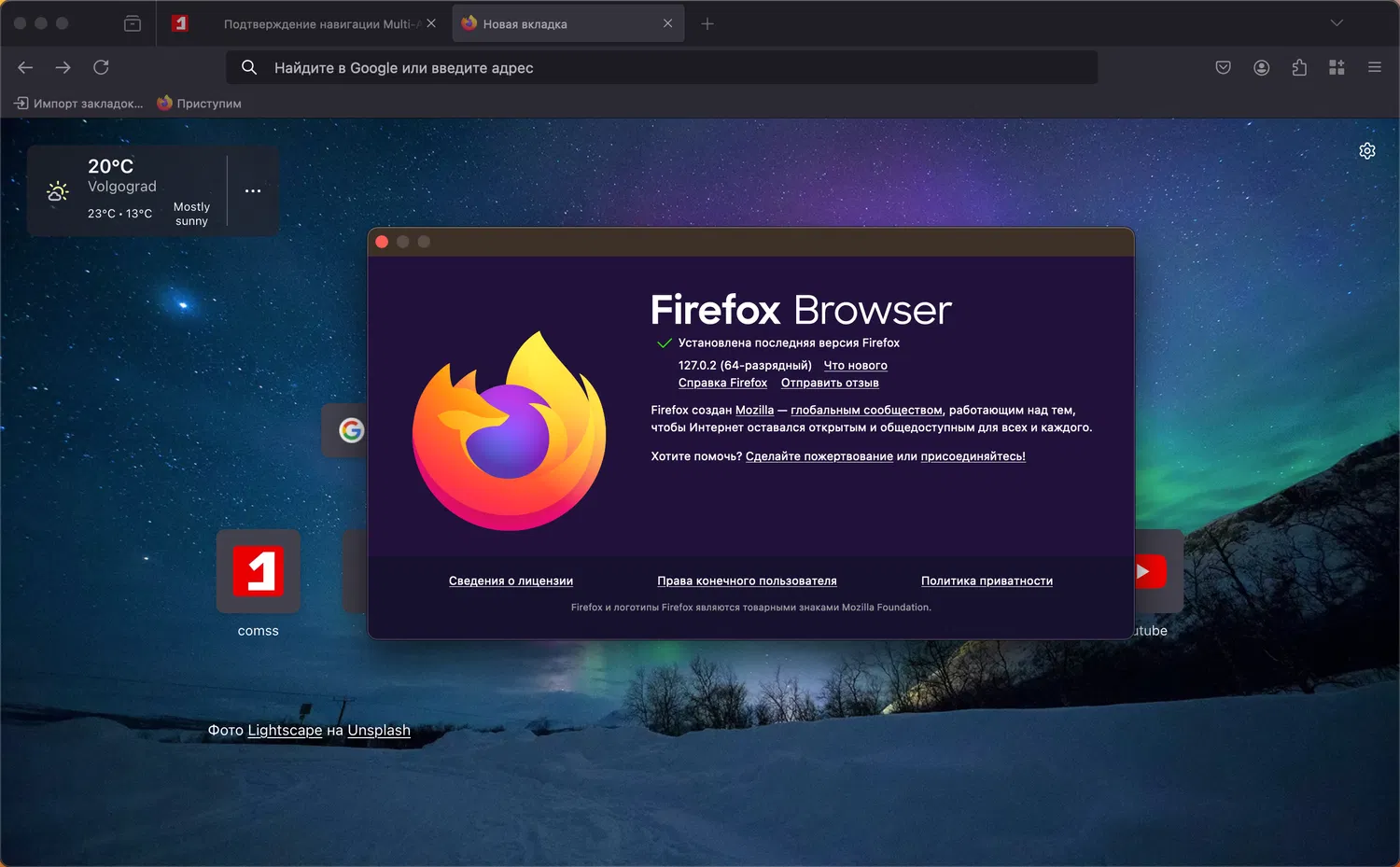Click the 127.0.2 (64-разрядный) version text
The width and height of the screenshot is (1400, 867).
point(745,365)
